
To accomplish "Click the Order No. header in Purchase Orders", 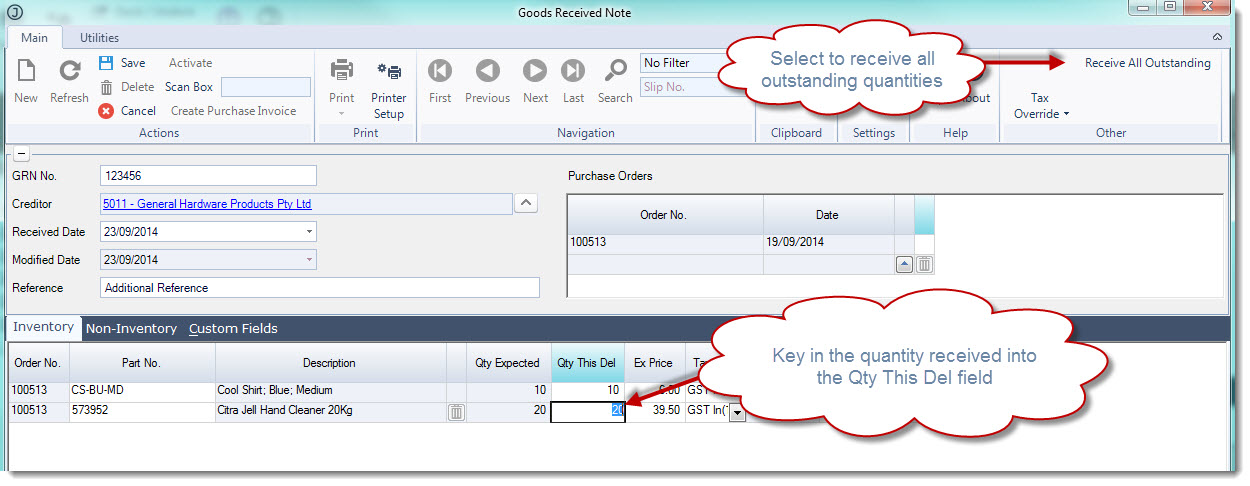I will coord(665,215).
